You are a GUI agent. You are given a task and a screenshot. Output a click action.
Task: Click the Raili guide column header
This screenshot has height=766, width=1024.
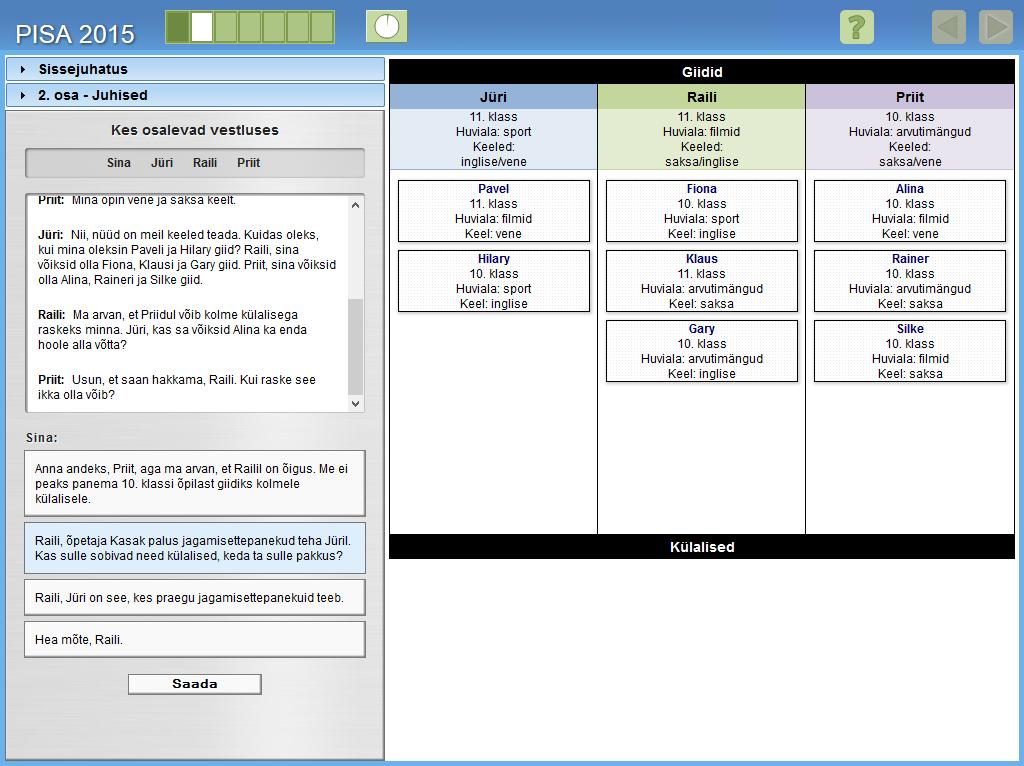pos(702,97)
